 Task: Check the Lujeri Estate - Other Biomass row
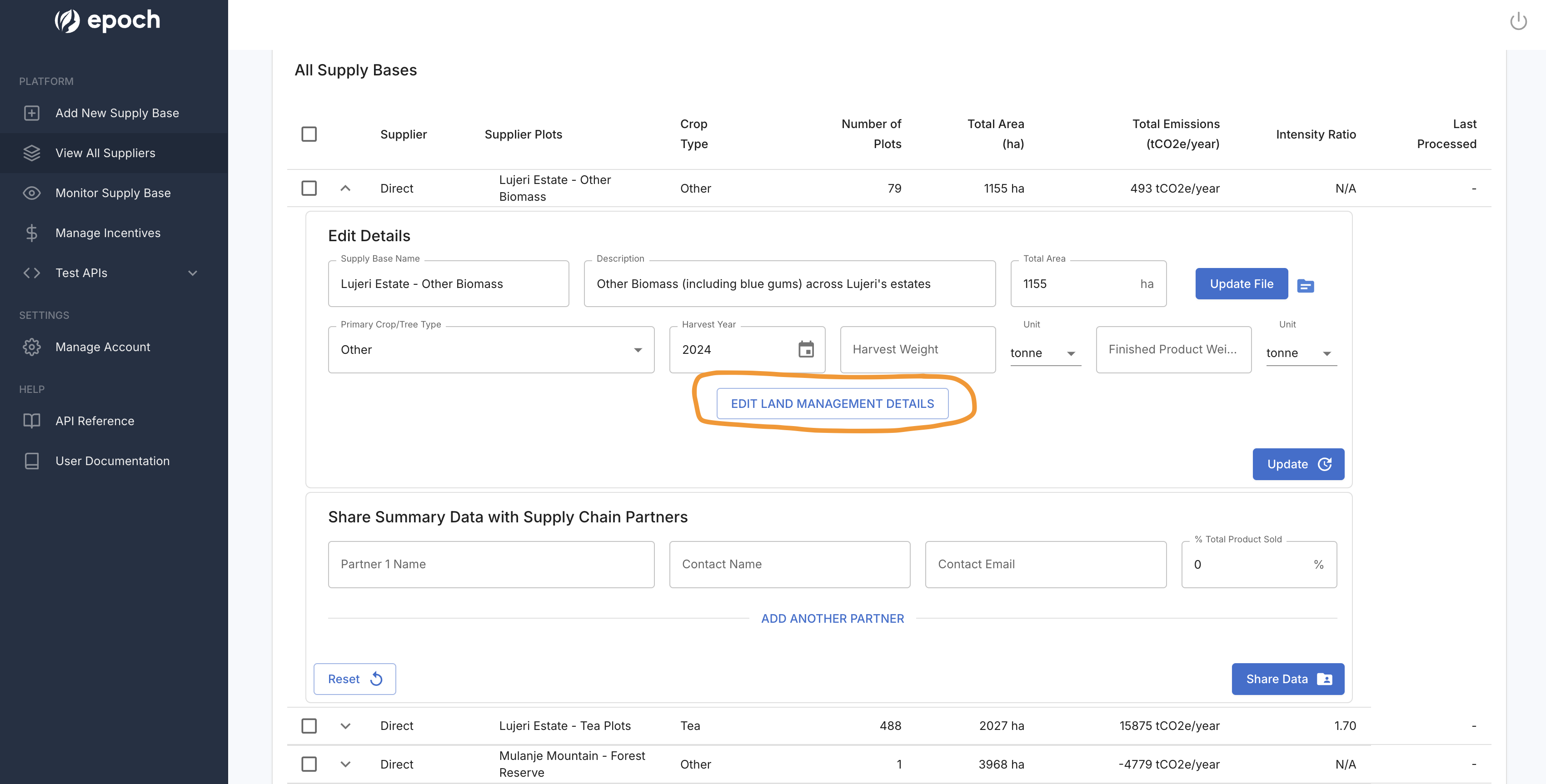coord(309,189)
